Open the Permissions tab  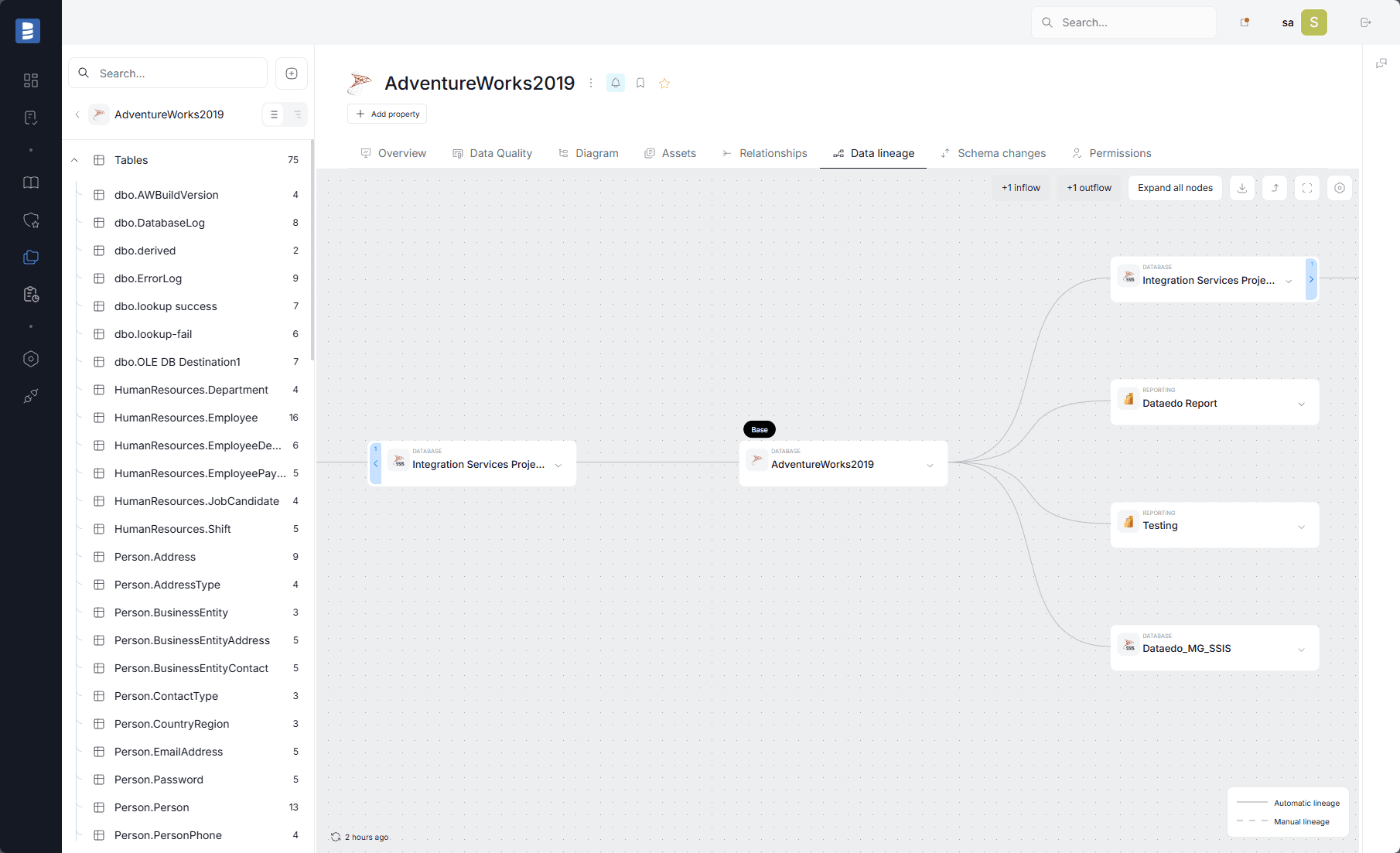[x=1111, y=153]
